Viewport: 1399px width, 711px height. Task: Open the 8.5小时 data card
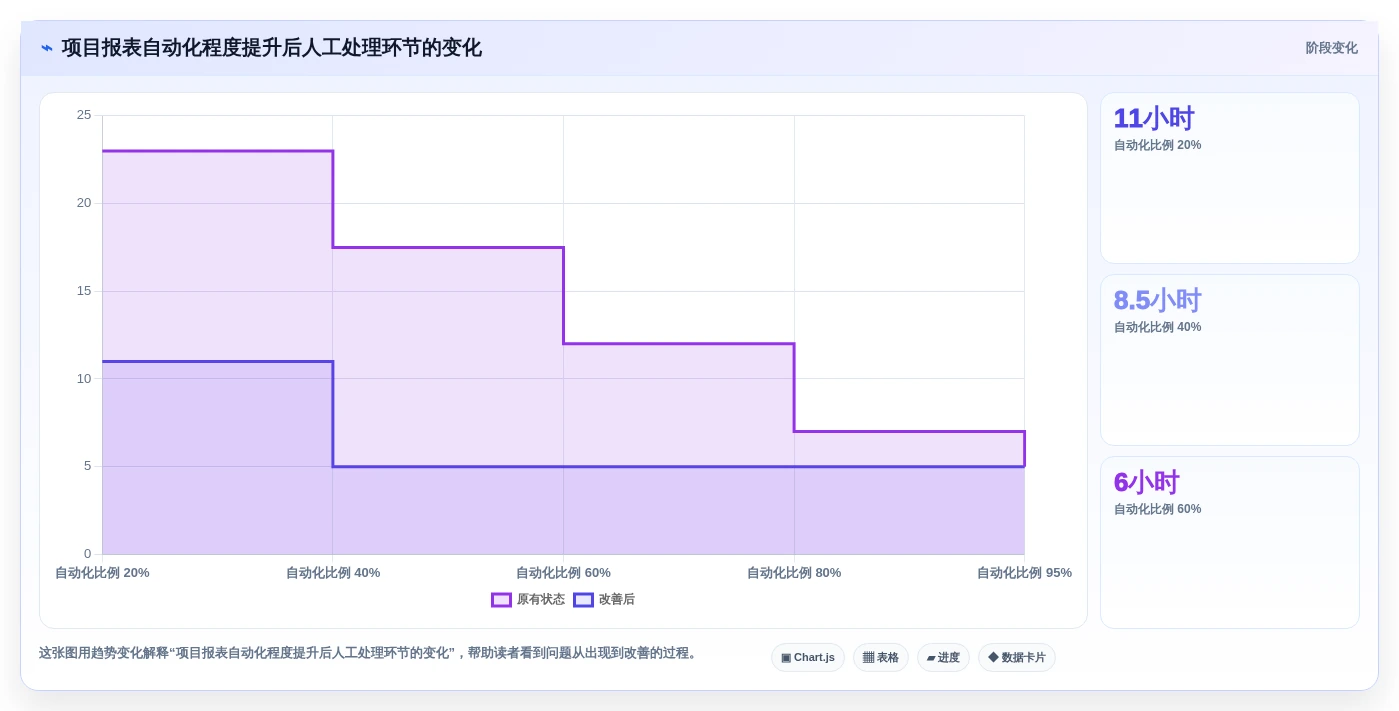pyautogui.click(x=1230, y=360)
